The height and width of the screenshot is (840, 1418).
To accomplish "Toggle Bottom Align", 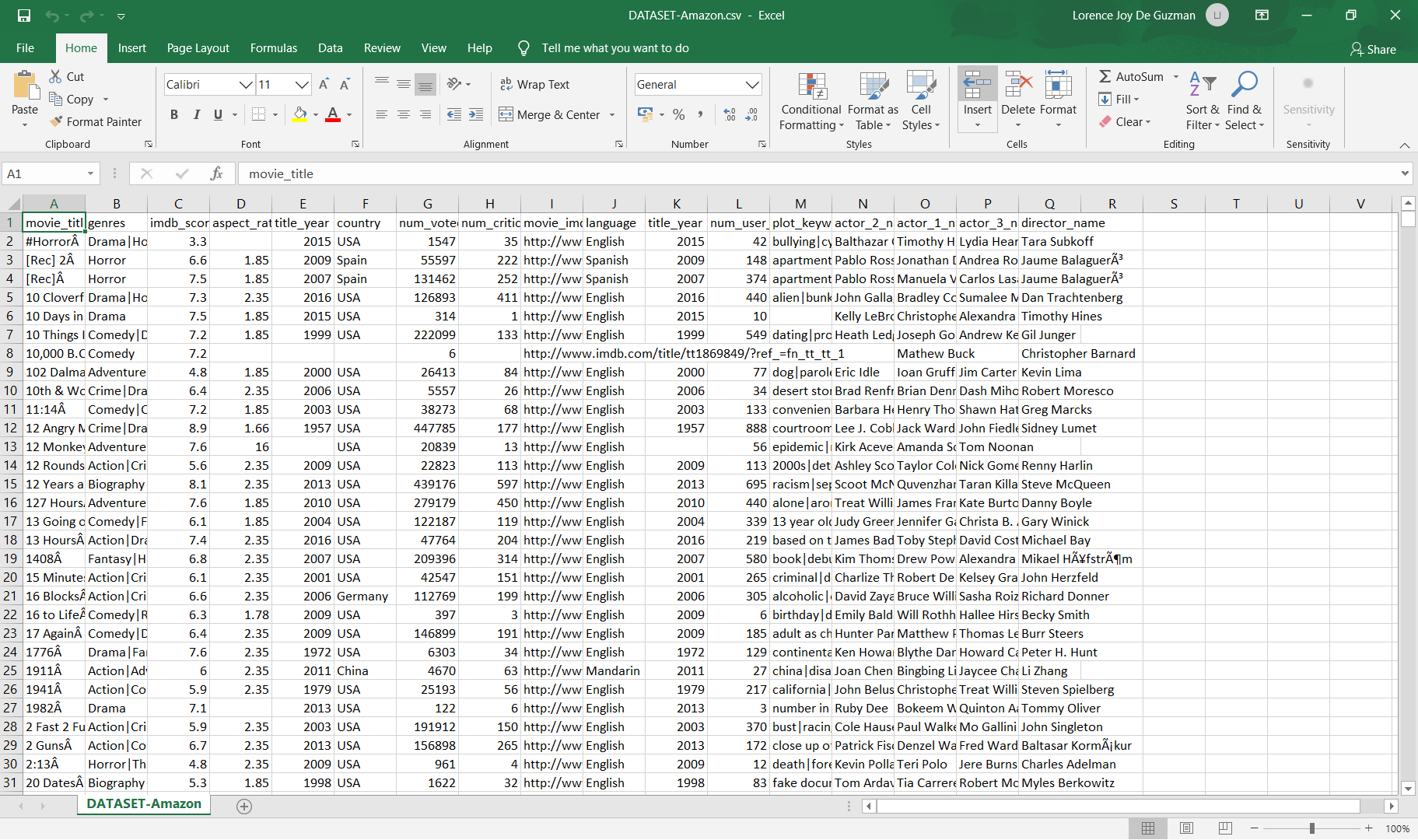I will point(425,84).
